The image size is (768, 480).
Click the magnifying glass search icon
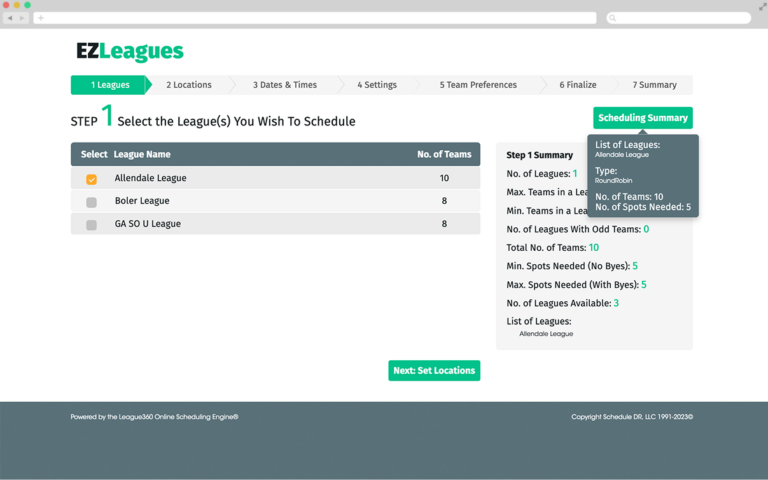coord(614,18)
